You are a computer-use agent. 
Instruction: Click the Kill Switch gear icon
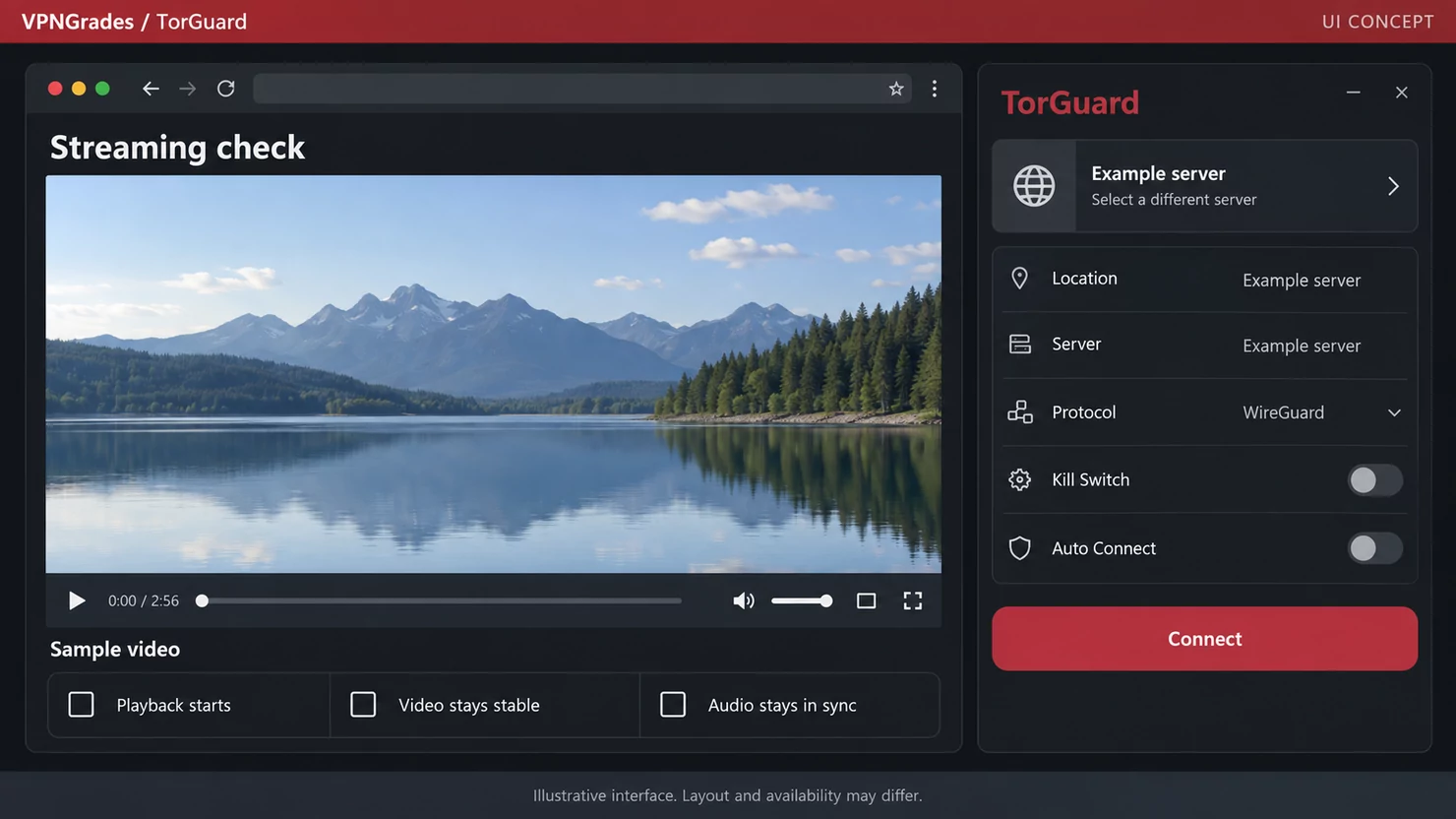pyautogui.click(x=1020, y=479)
